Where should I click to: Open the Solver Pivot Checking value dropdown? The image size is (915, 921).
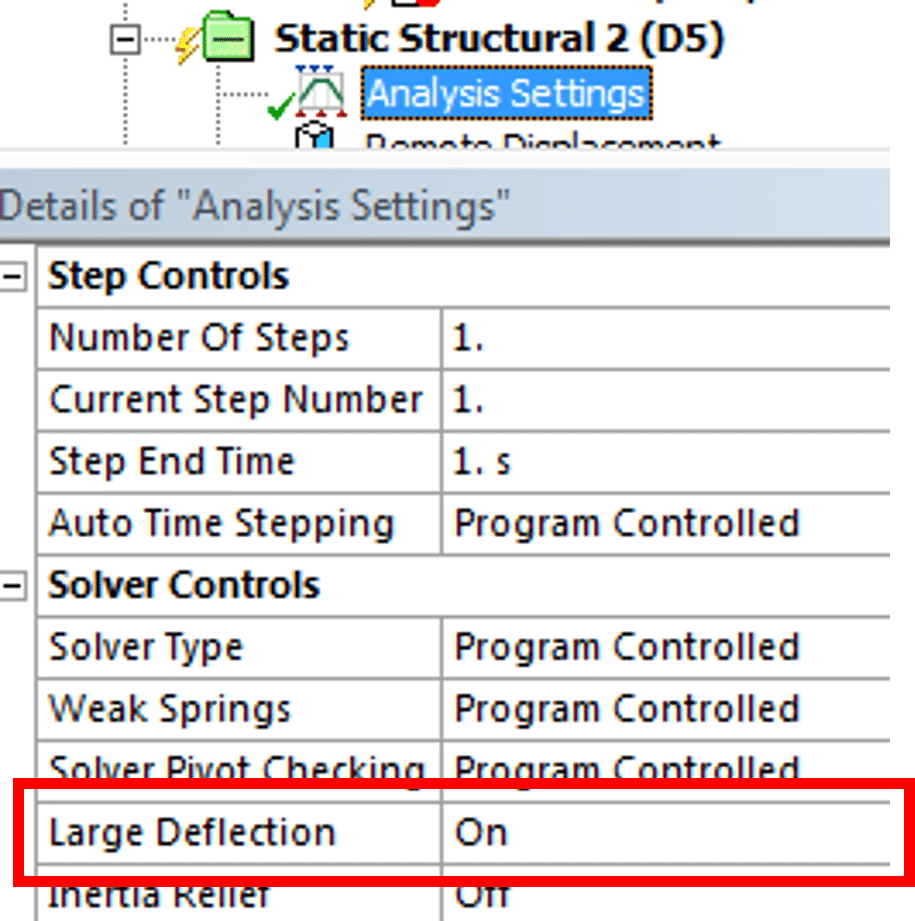(666, 771)
